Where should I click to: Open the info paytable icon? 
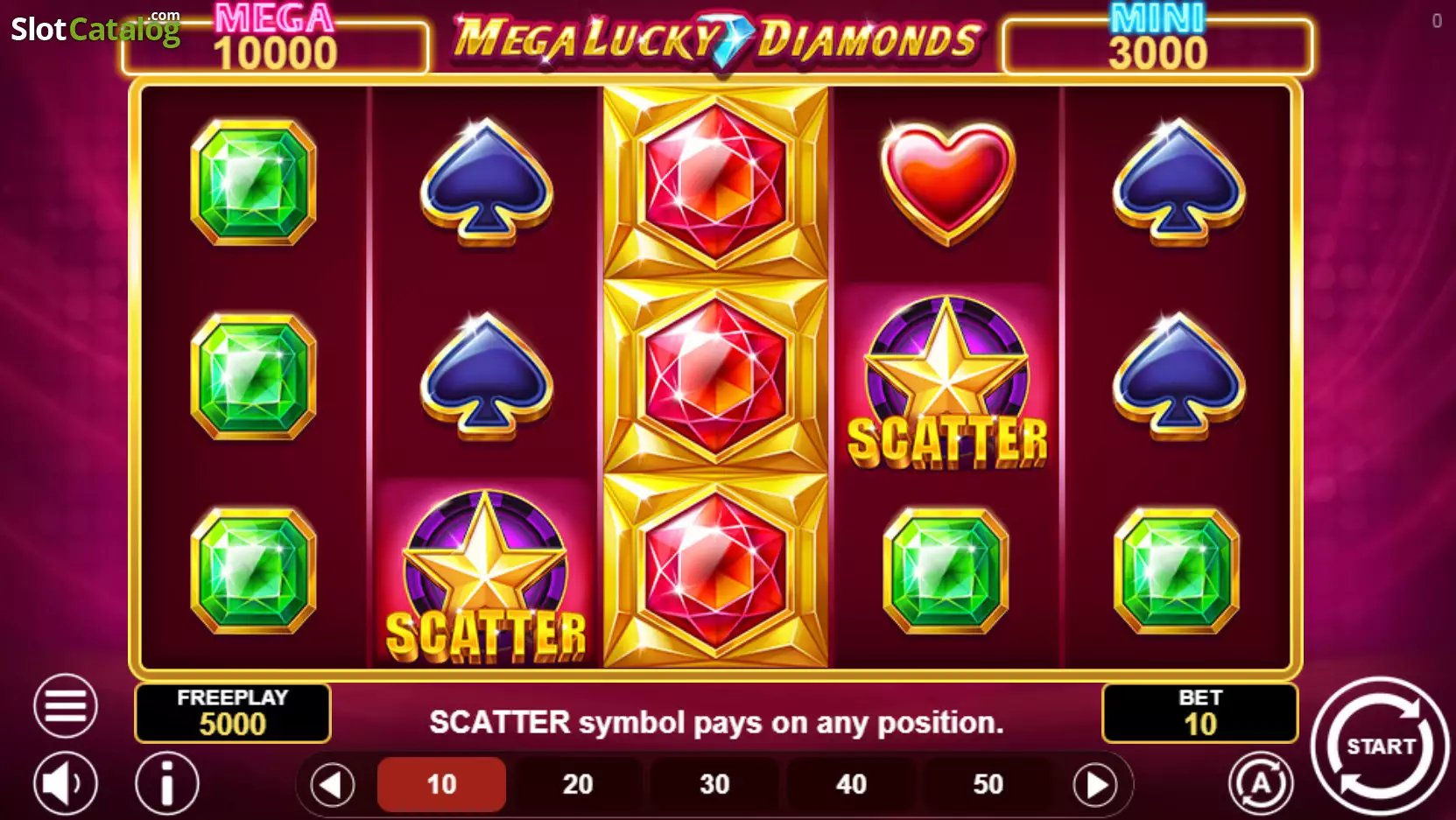(167, 783)
